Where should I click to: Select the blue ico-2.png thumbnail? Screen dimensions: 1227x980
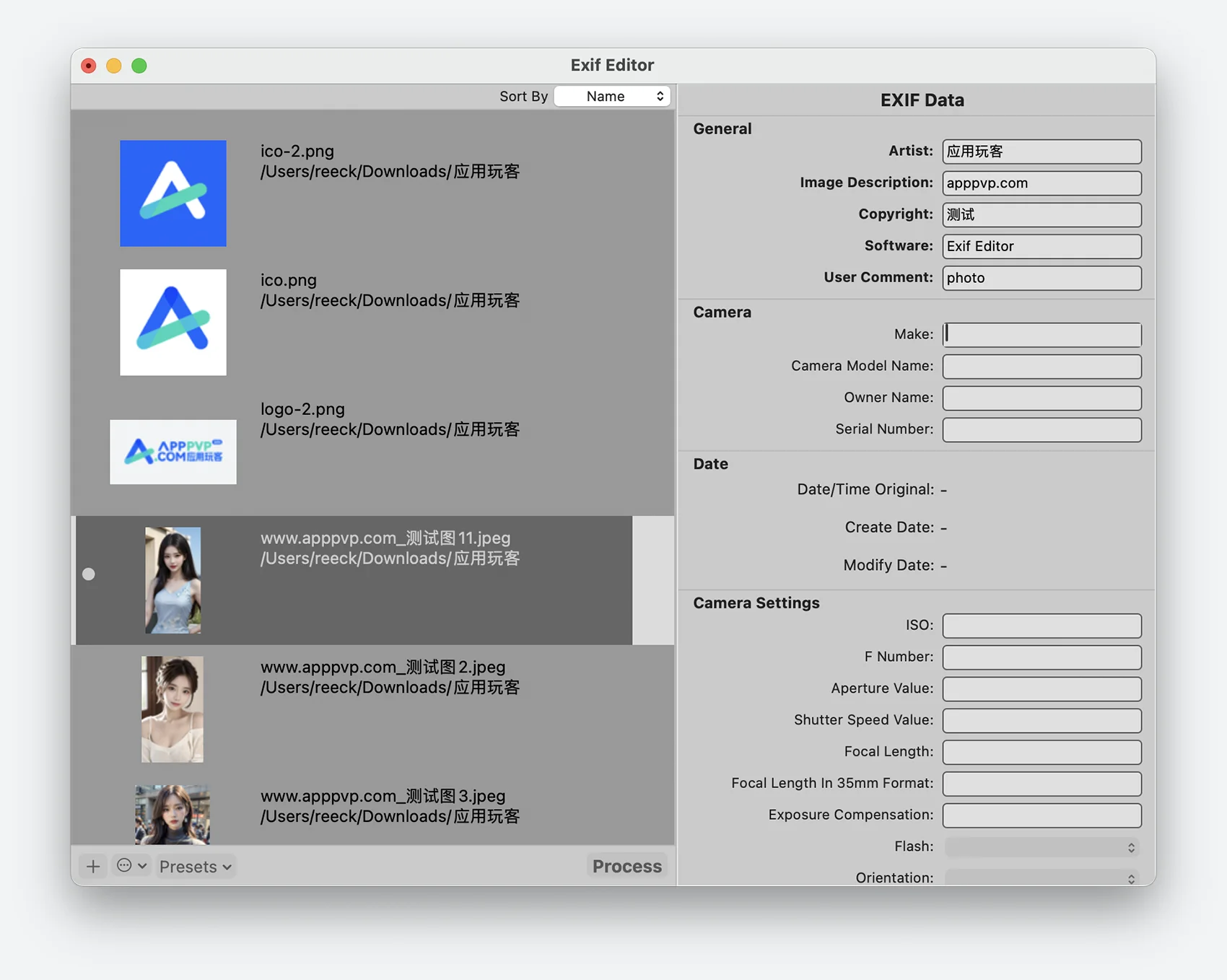coord(173,193)
